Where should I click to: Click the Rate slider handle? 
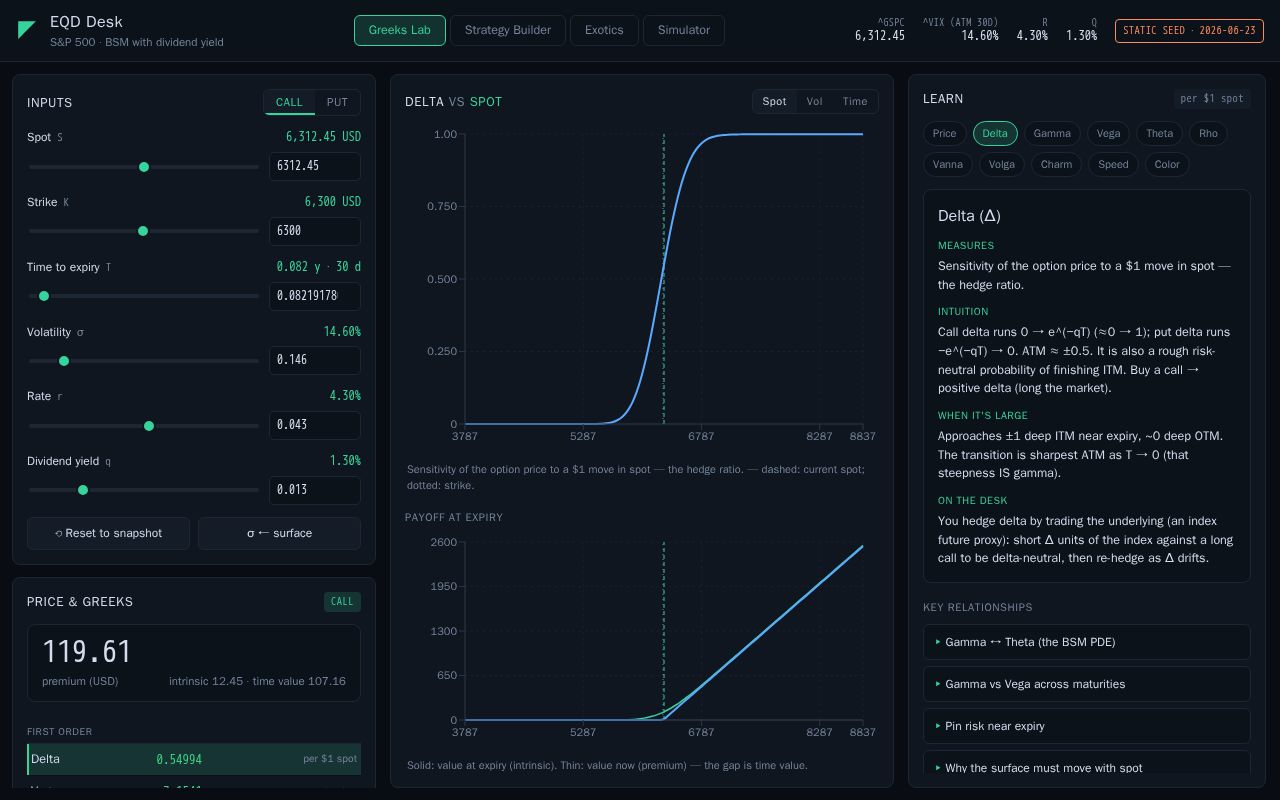pyautogui.click(x=149, y=426)
